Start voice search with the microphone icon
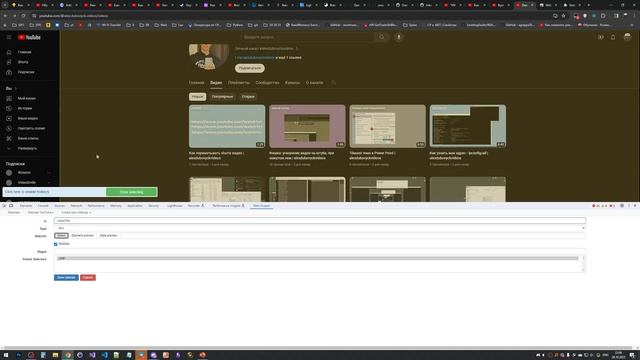 click(399, 37)
